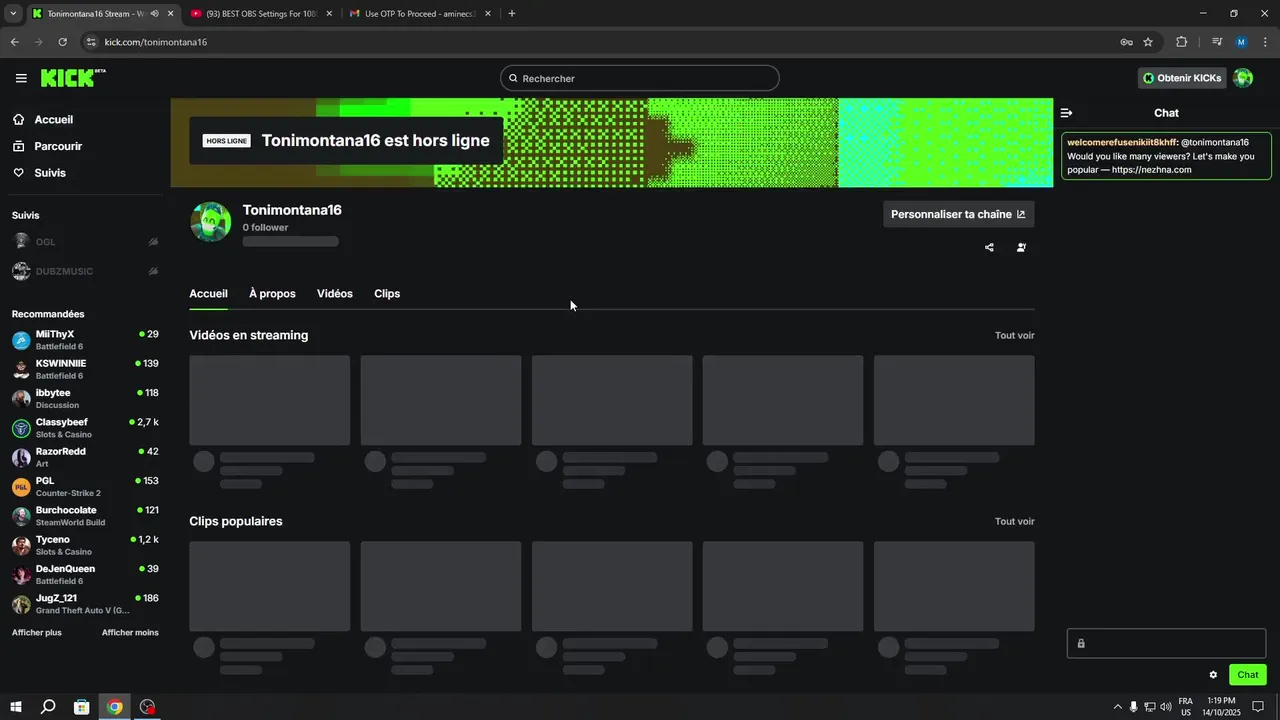Open JugZ_121 channel avatar
The image size is (1280, 720).
pos(21,605)
